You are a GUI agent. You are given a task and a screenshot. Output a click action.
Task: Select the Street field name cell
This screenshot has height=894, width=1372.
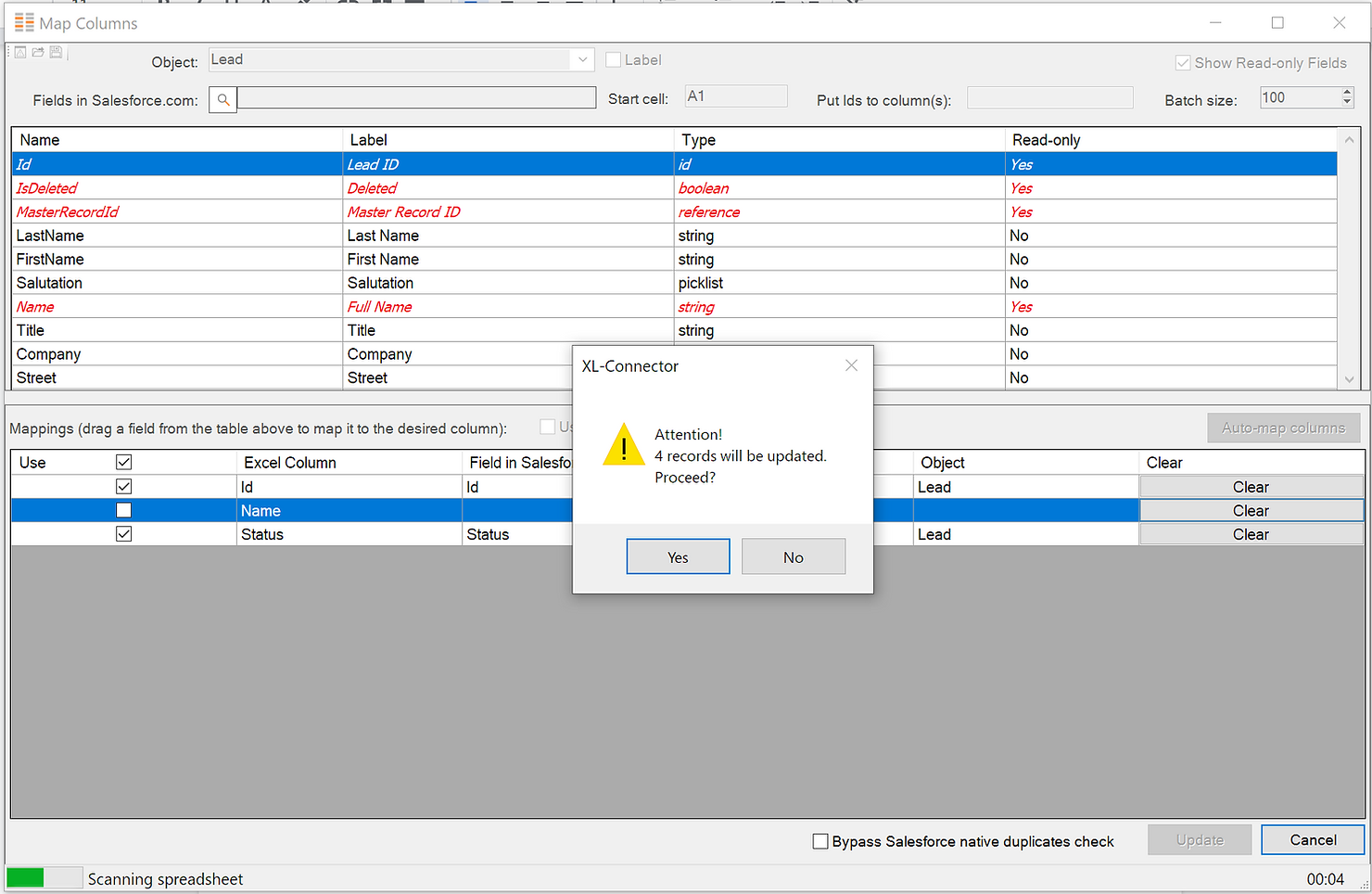(x=177, y=377)
